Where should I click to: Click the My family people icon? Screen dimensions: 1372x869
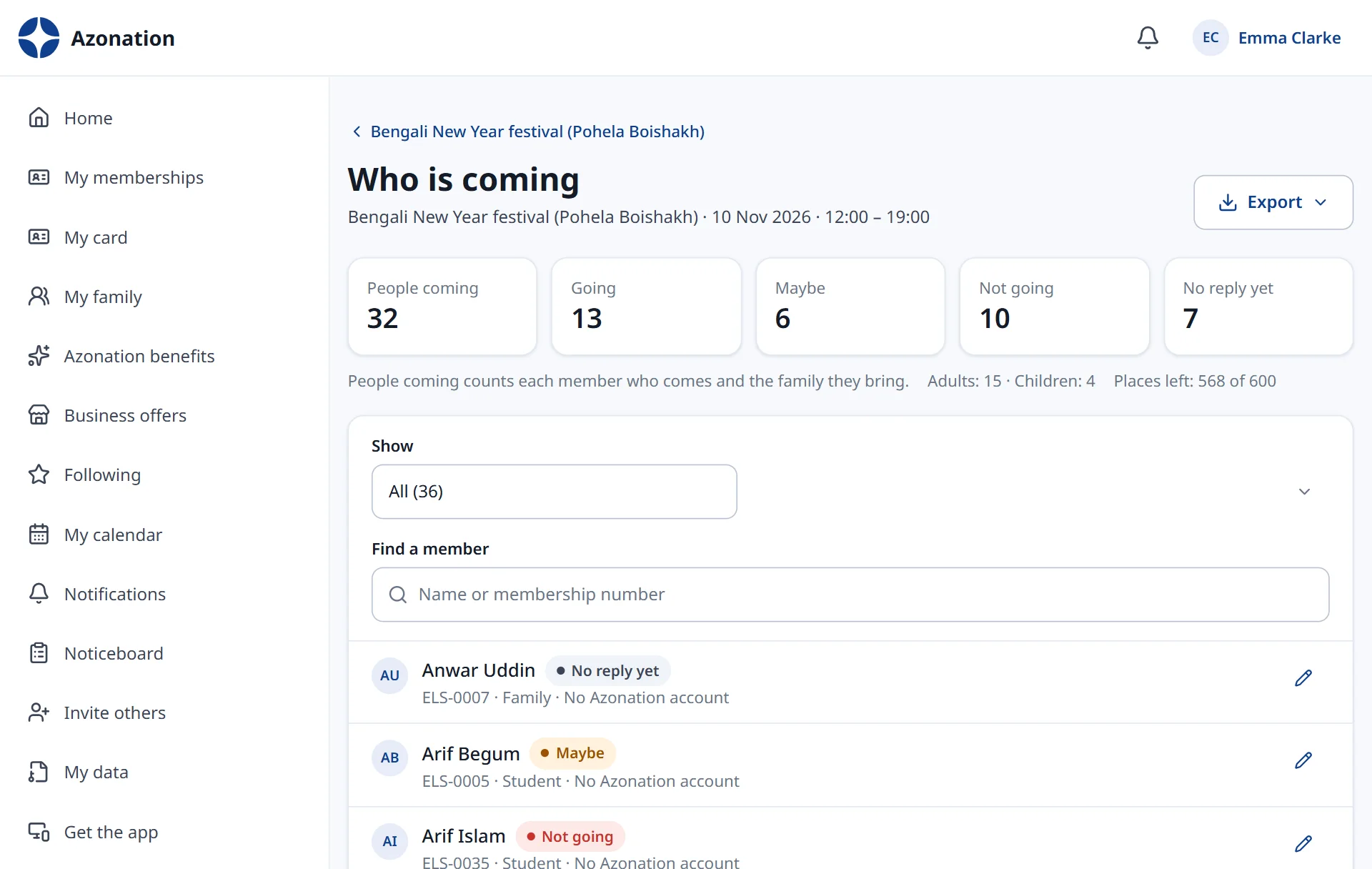pyautogui.click(x=39, y=297)
